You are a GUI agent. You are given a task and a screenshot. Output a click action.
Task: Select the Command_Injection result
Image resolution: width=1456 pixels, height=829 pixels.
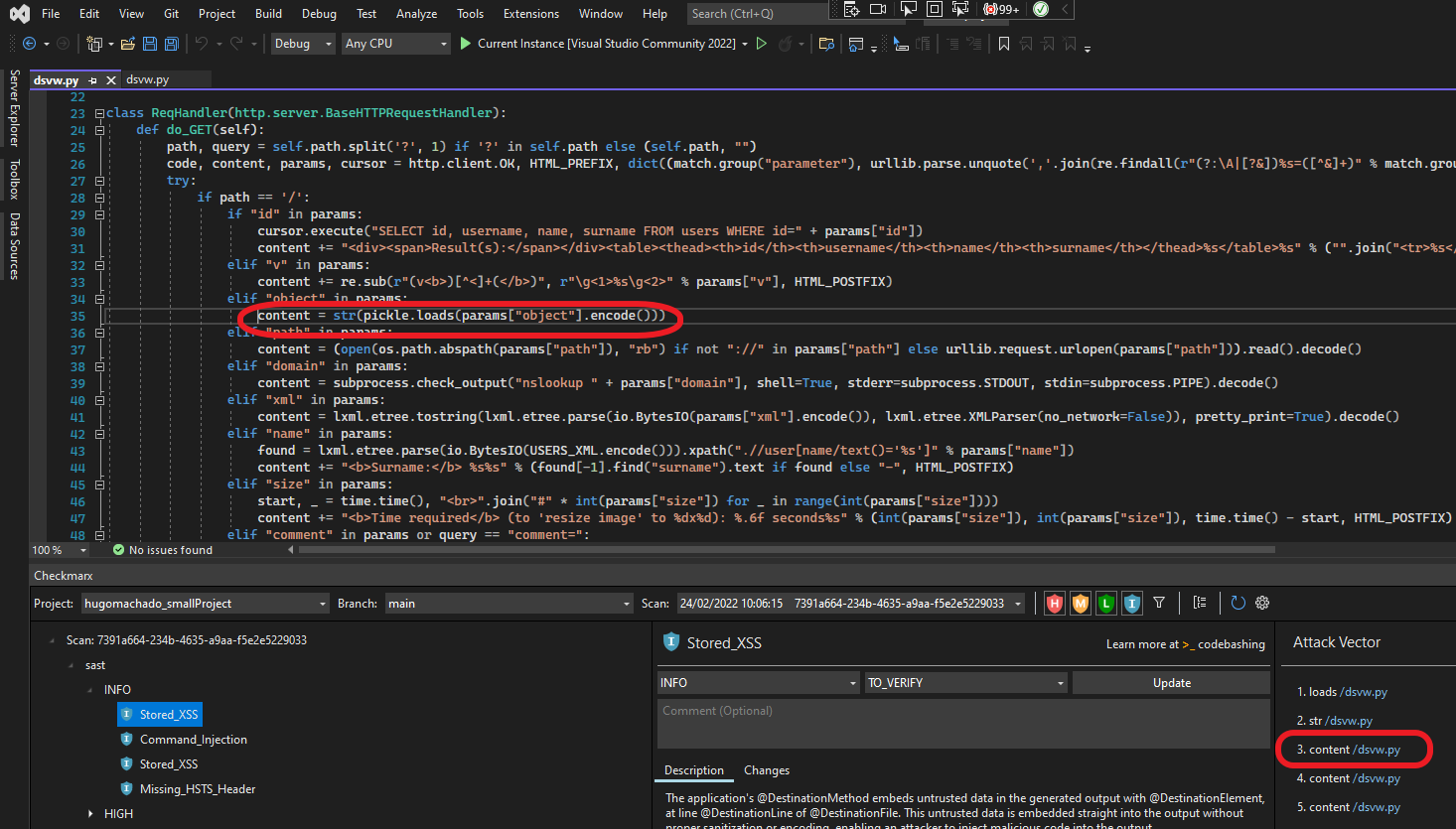(194, 740)
